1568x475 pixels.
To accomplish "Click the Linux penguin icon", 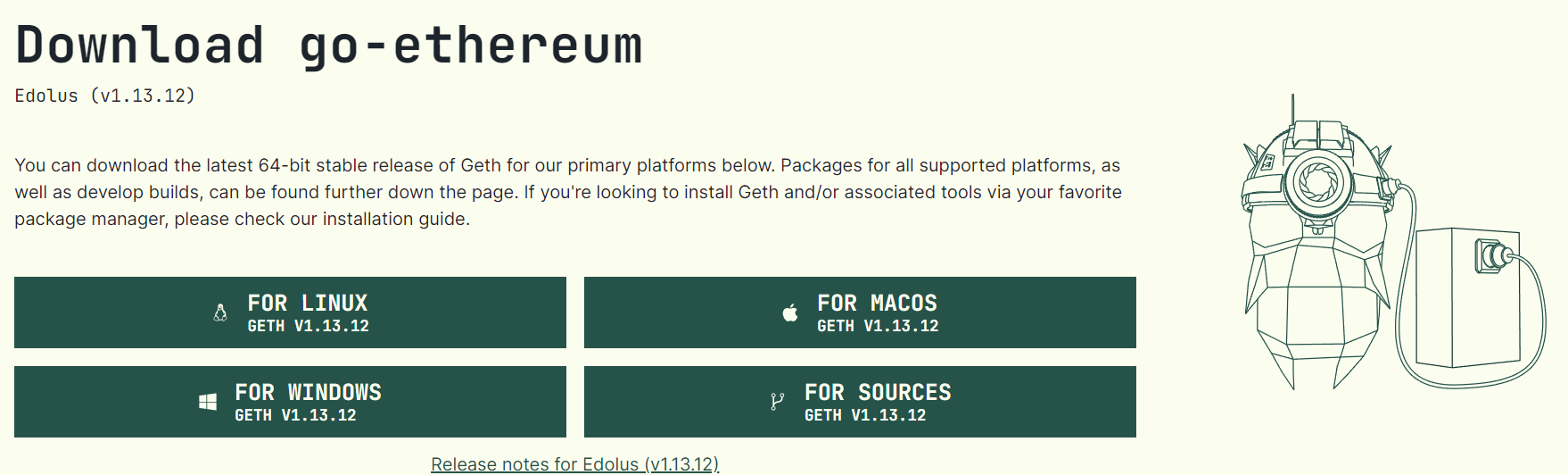I will [x=220, y=312].
